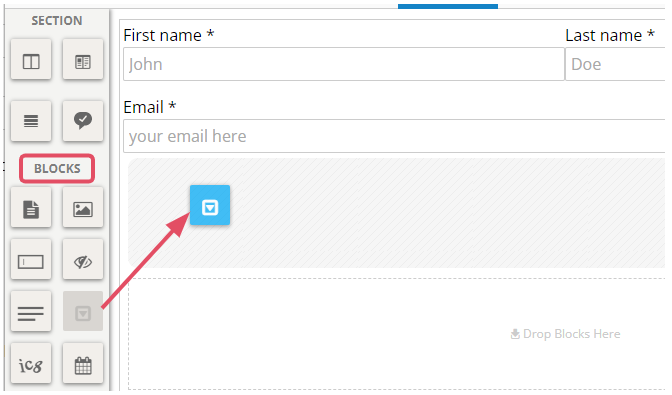Pick the image block icon
Screen dimensions: 672x395
[x=83, y=207]
